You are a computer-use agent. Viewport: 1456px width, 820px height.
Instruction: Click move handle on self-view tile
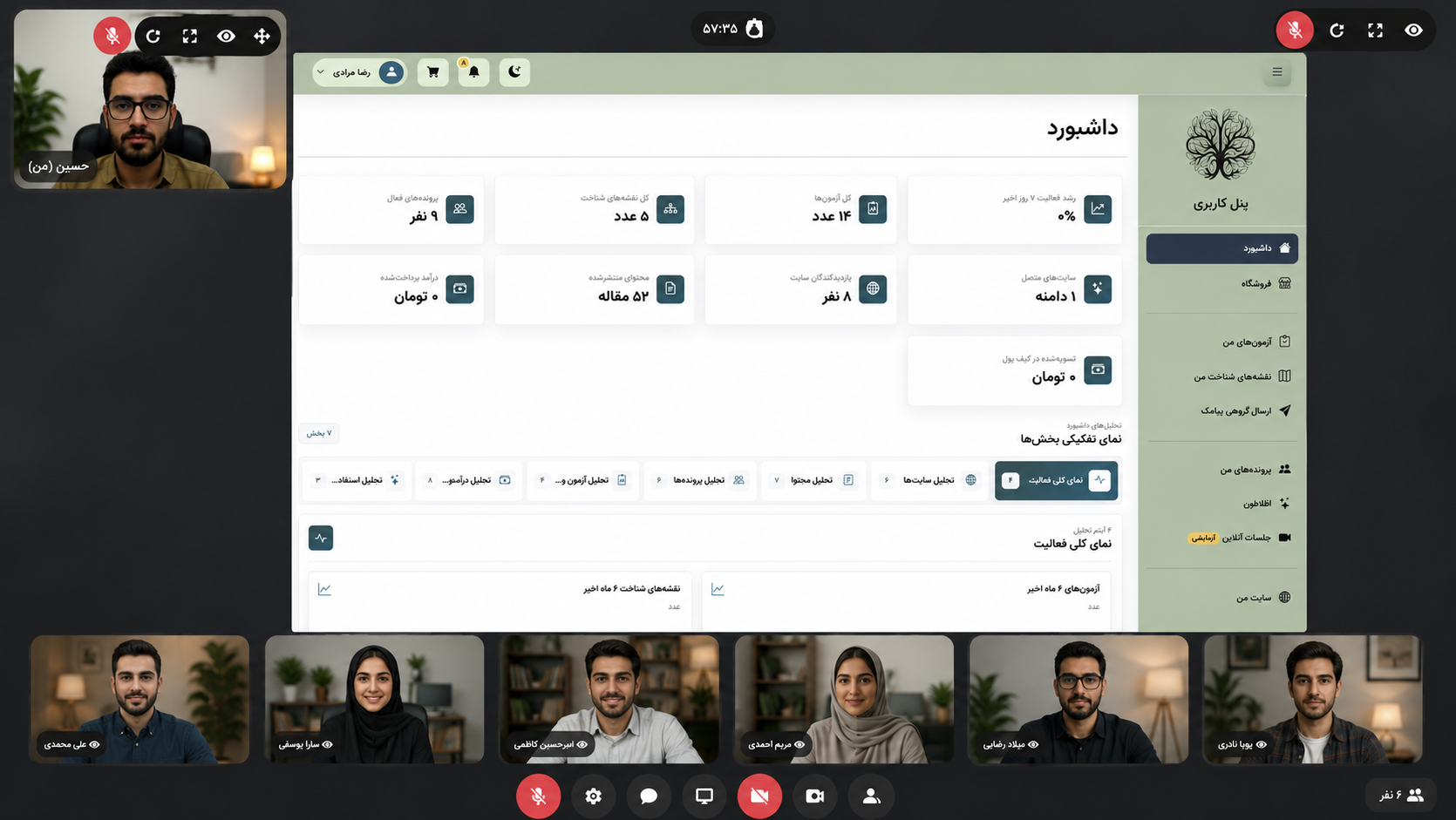pos(262,36)
